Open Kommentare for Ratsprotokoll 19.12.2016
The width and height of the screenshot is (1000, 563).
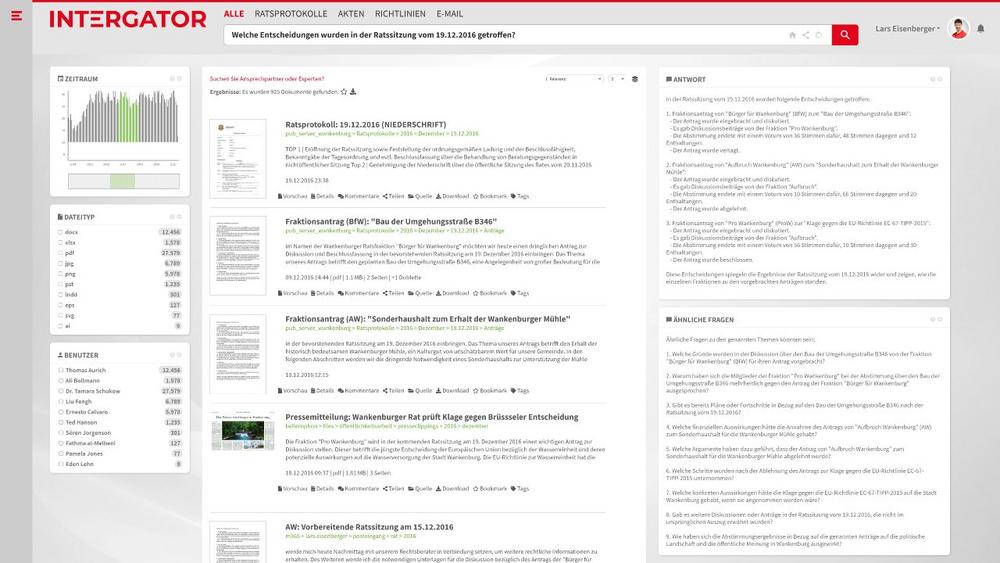pos(358,196)
